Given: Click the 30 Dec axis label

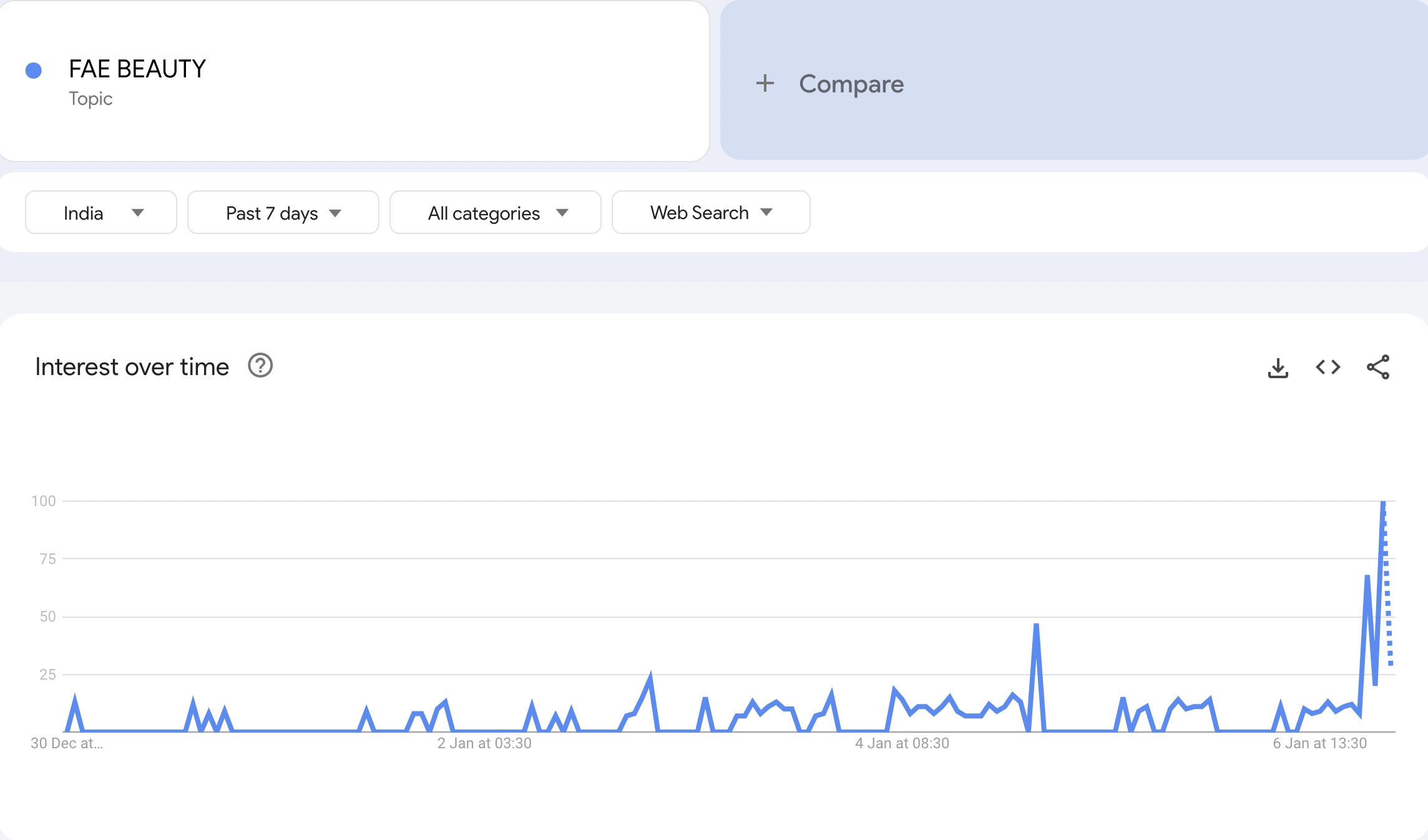Looking at the screenshot, I should click(x=67, y=743).
